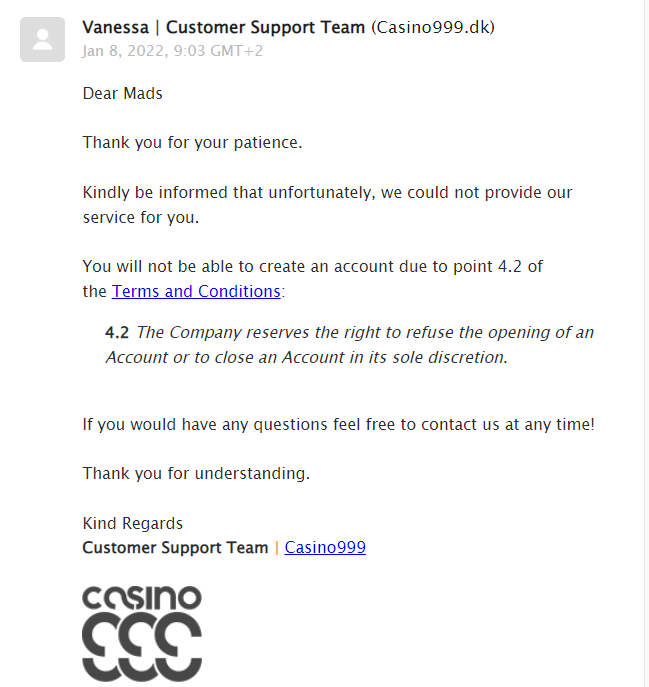Click the Casino999.dk domain in the header
Viewport: 649px width, 687px height.
pos(433,27)
